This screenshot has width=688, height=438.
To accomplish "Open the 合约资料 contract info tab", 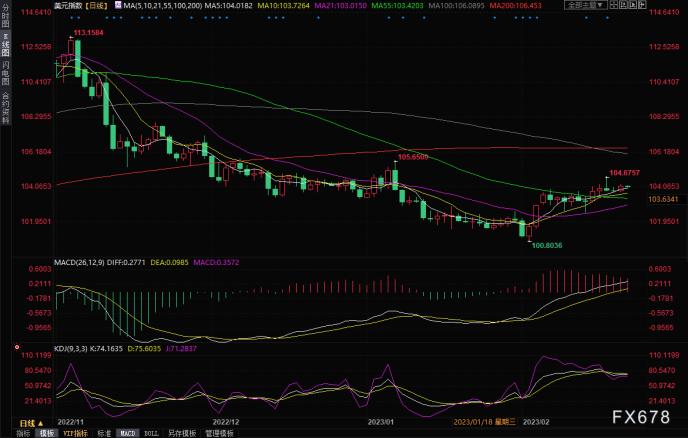I will [x=5, y=107].
